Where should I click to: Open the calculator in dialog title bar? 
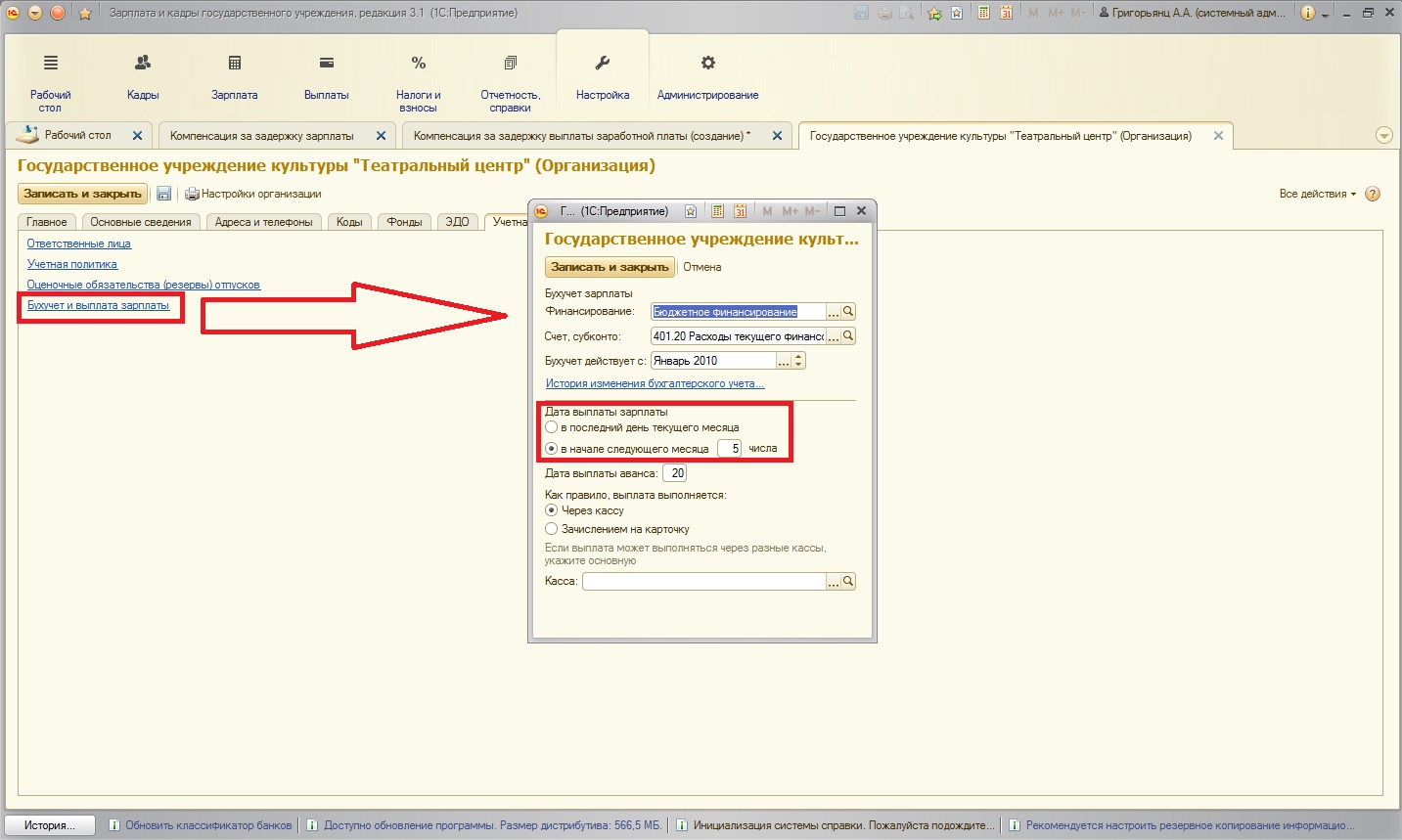click(x=718, y=211)
